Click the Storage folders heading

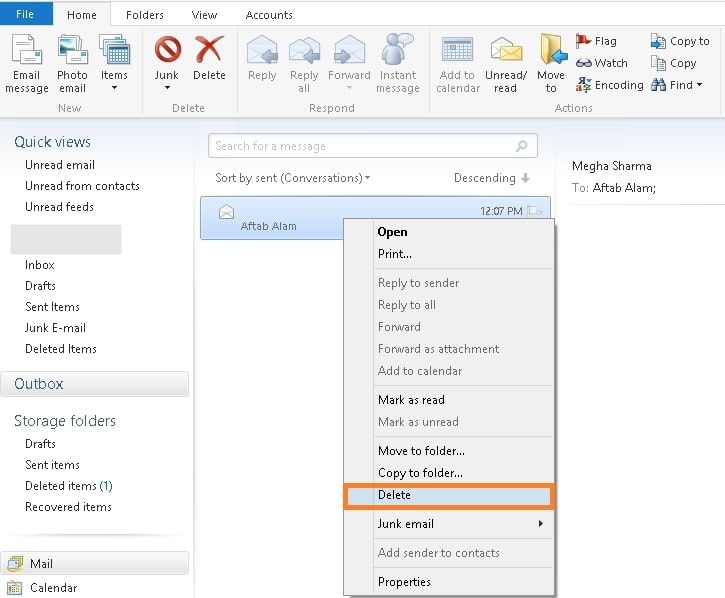point(65,420)
